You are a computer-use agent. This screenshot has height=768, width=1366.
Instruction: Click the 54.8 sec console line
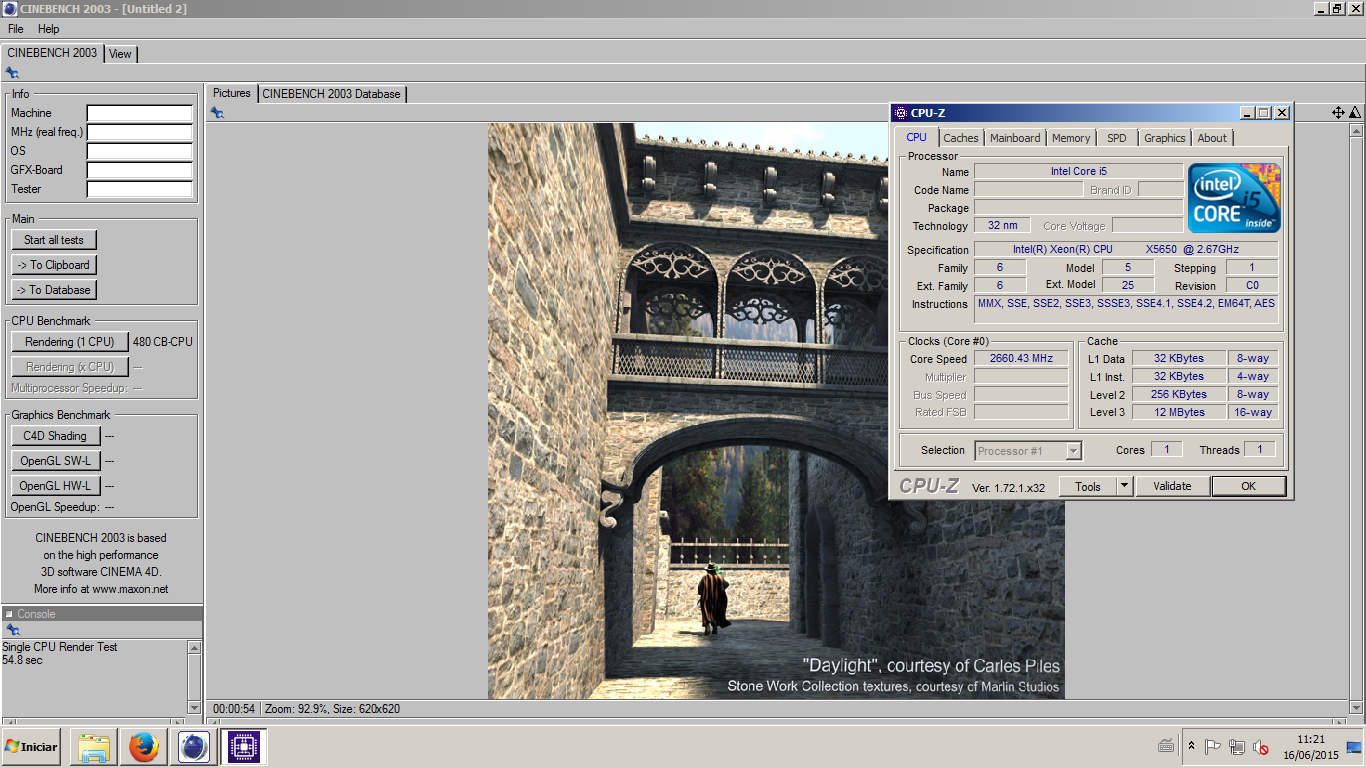point(22,660)
